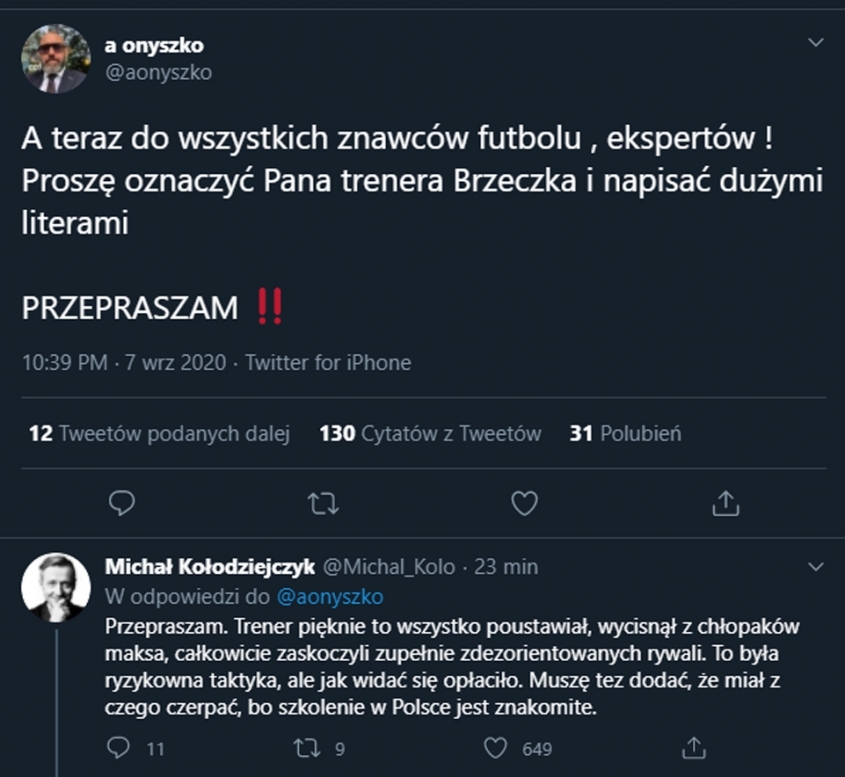Open the main tweet's chevron options menu
Image resolution: width=845 pixels, height=777 pixels.
click(x=816, y=43)
